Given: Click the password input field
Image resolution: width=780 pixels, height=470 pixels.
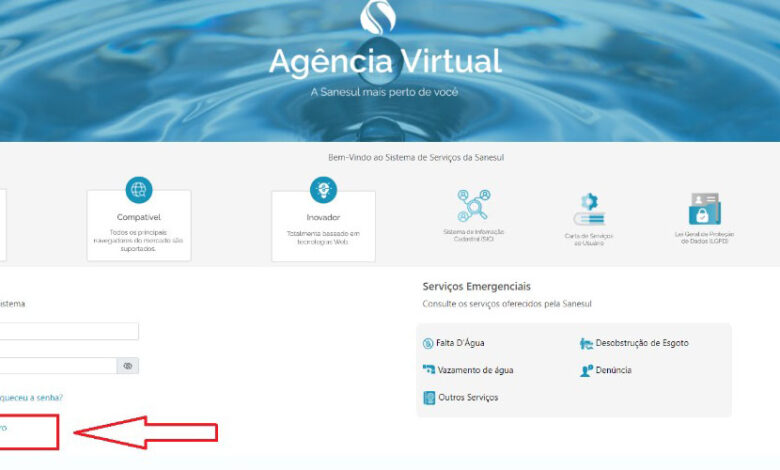Looking at the screenshot, I should pos(58,366).
